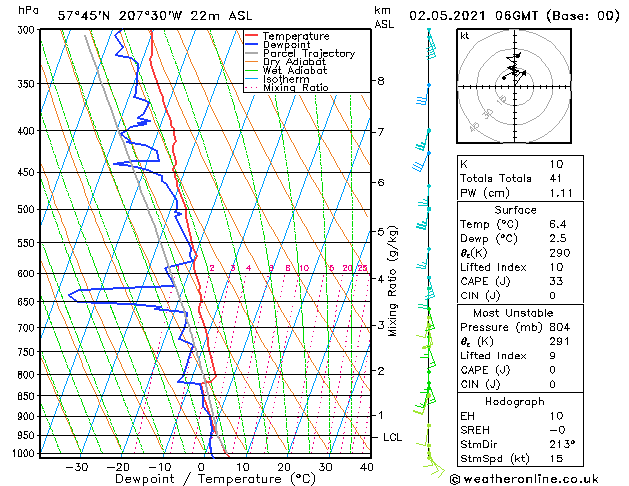The image size is (629, 486).
Task: Click the 300 hPa pressure label
Action: tap(28, 30)
